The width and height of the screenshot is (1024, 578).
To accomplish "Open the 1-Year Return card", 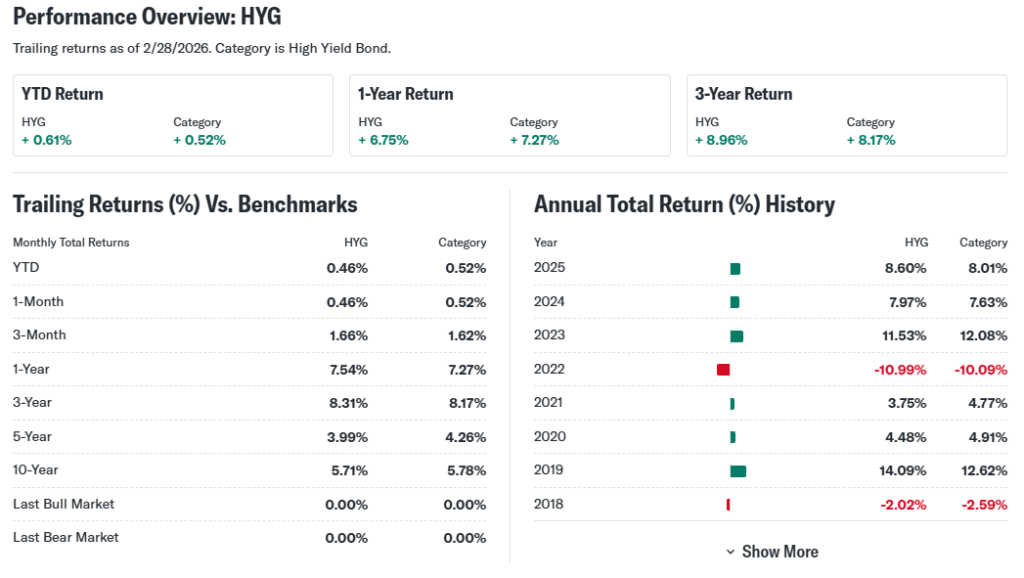I will coord(509,115).
